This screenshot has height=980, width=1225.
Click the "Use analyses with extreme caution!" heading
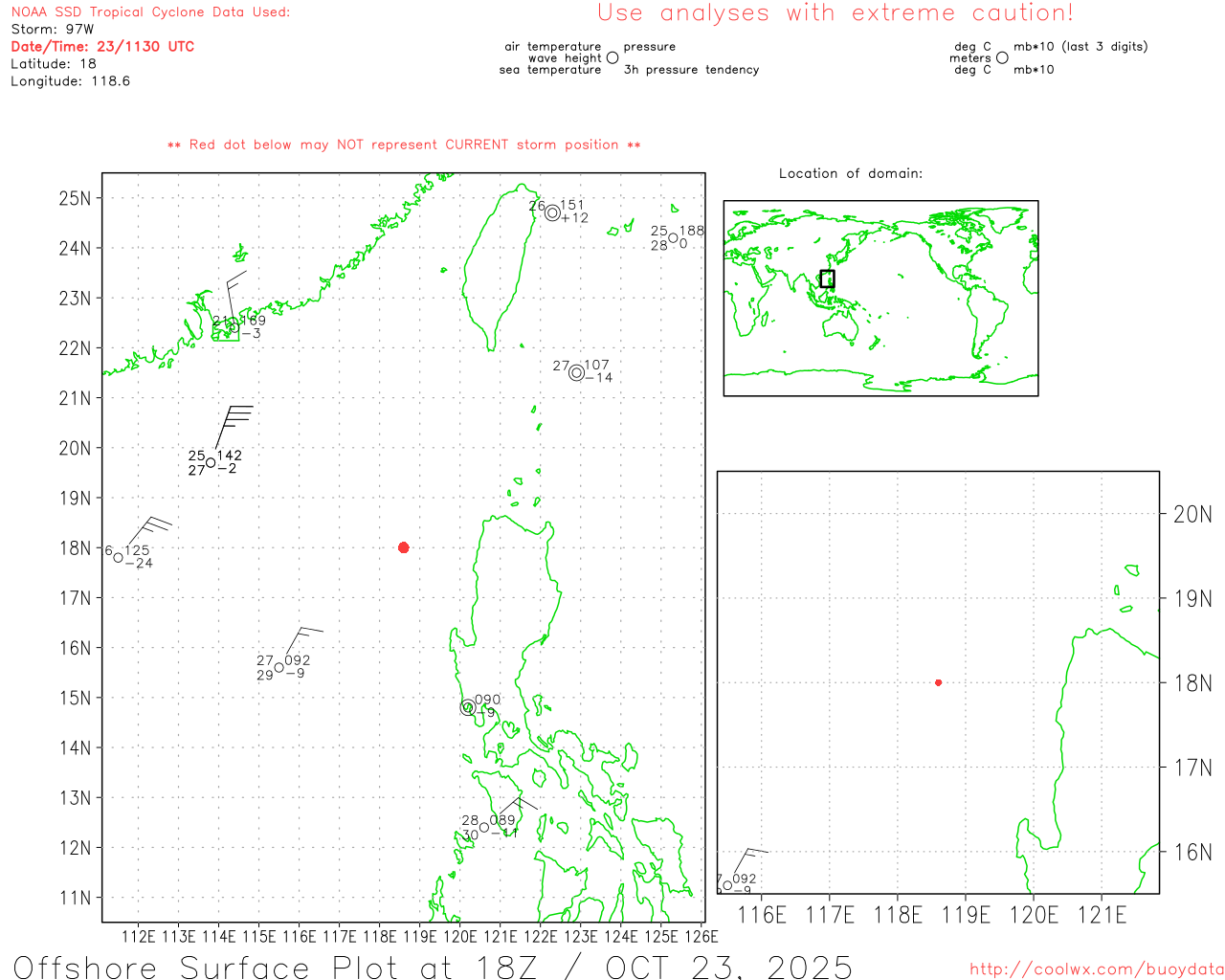pyautogui.click(x=835, y=13)
